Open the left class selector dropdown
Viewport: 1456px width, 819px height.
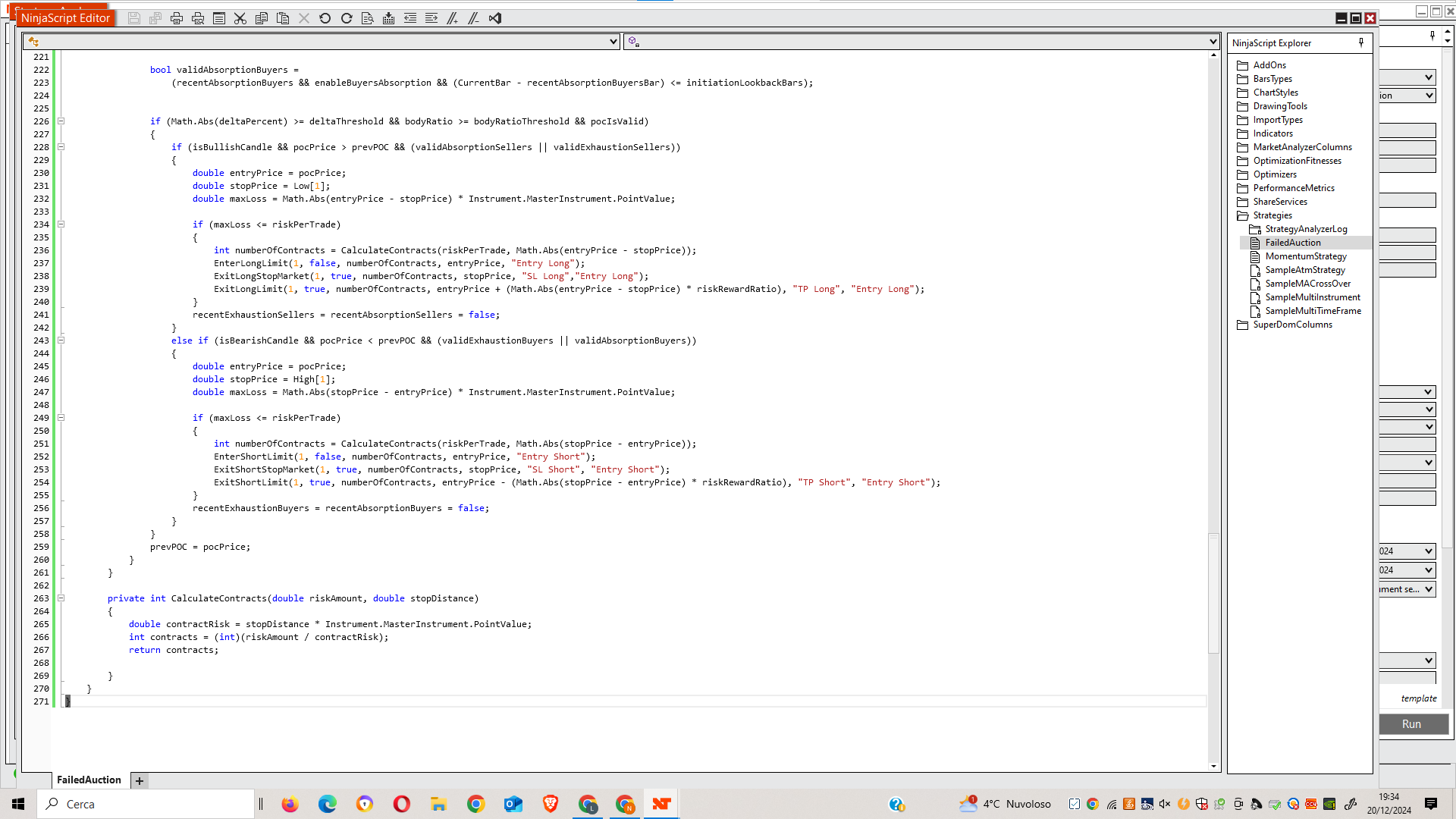pyautogui.click(x=613, y=42)
